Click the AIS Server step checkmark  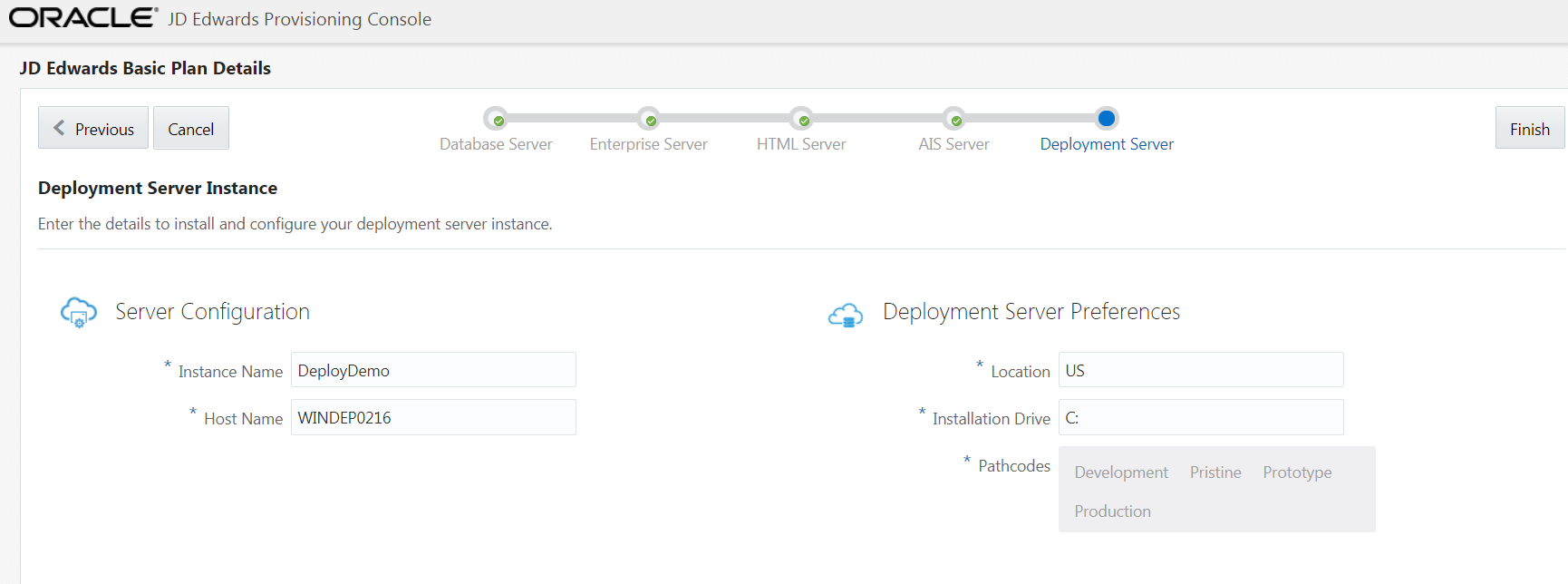coord(955,119)
